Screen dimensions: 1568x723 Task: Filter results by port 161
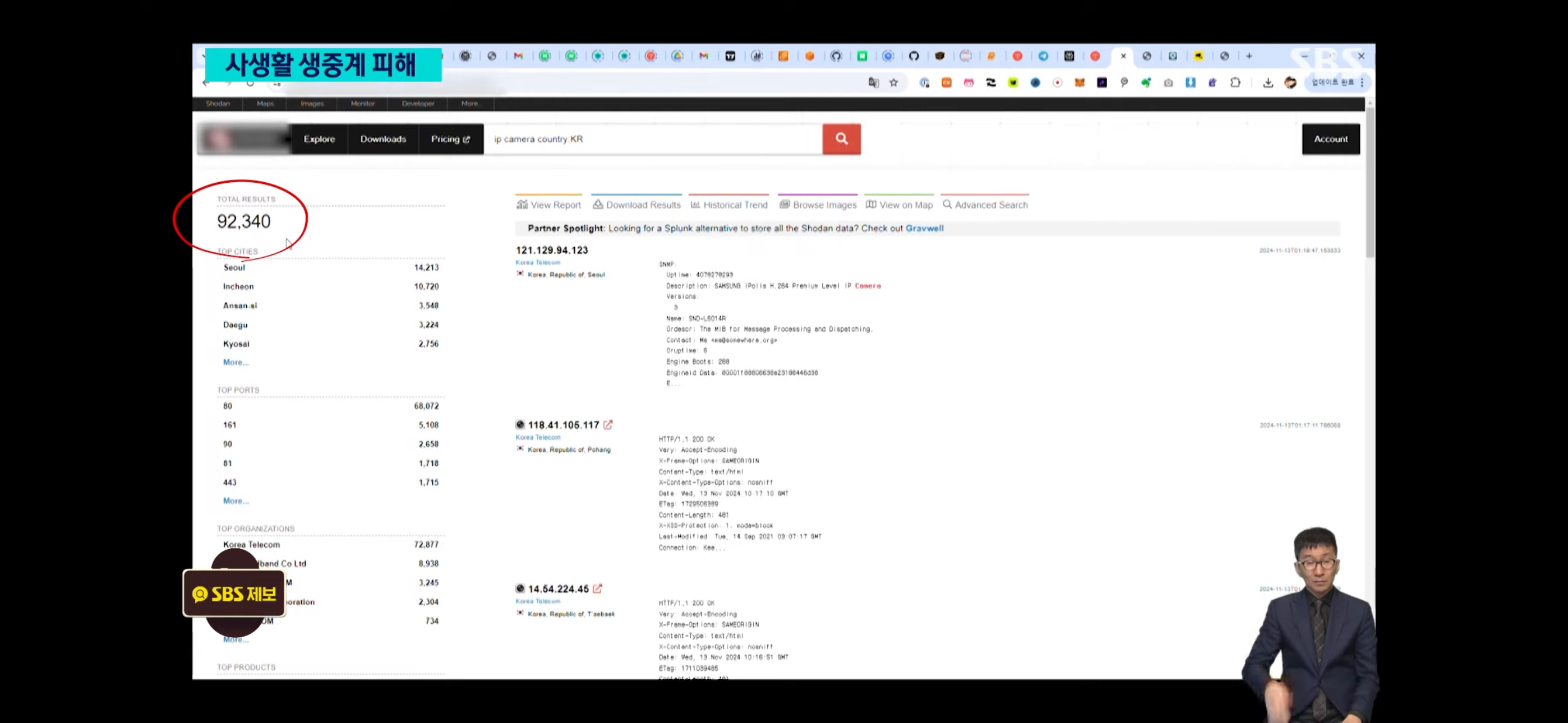coord(229,425)
